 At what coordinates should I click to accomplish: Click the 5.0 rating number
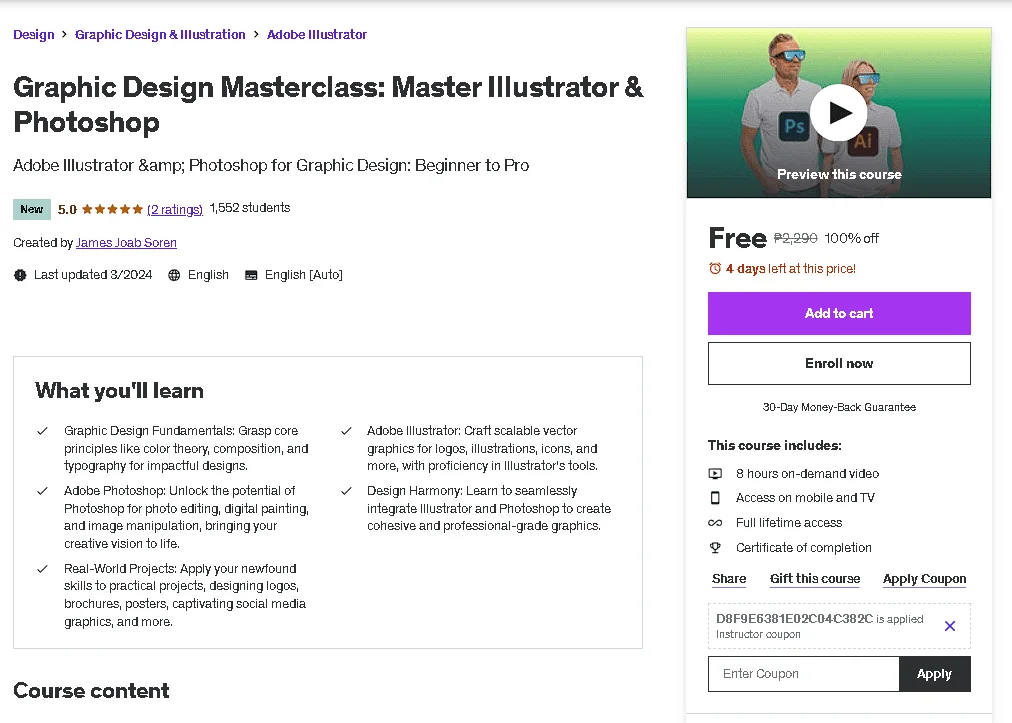[67, 209]
